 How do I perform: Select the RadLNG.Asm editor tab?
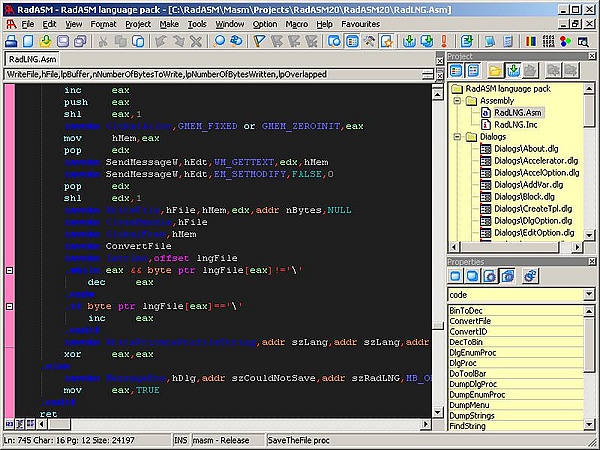[34, 60]
